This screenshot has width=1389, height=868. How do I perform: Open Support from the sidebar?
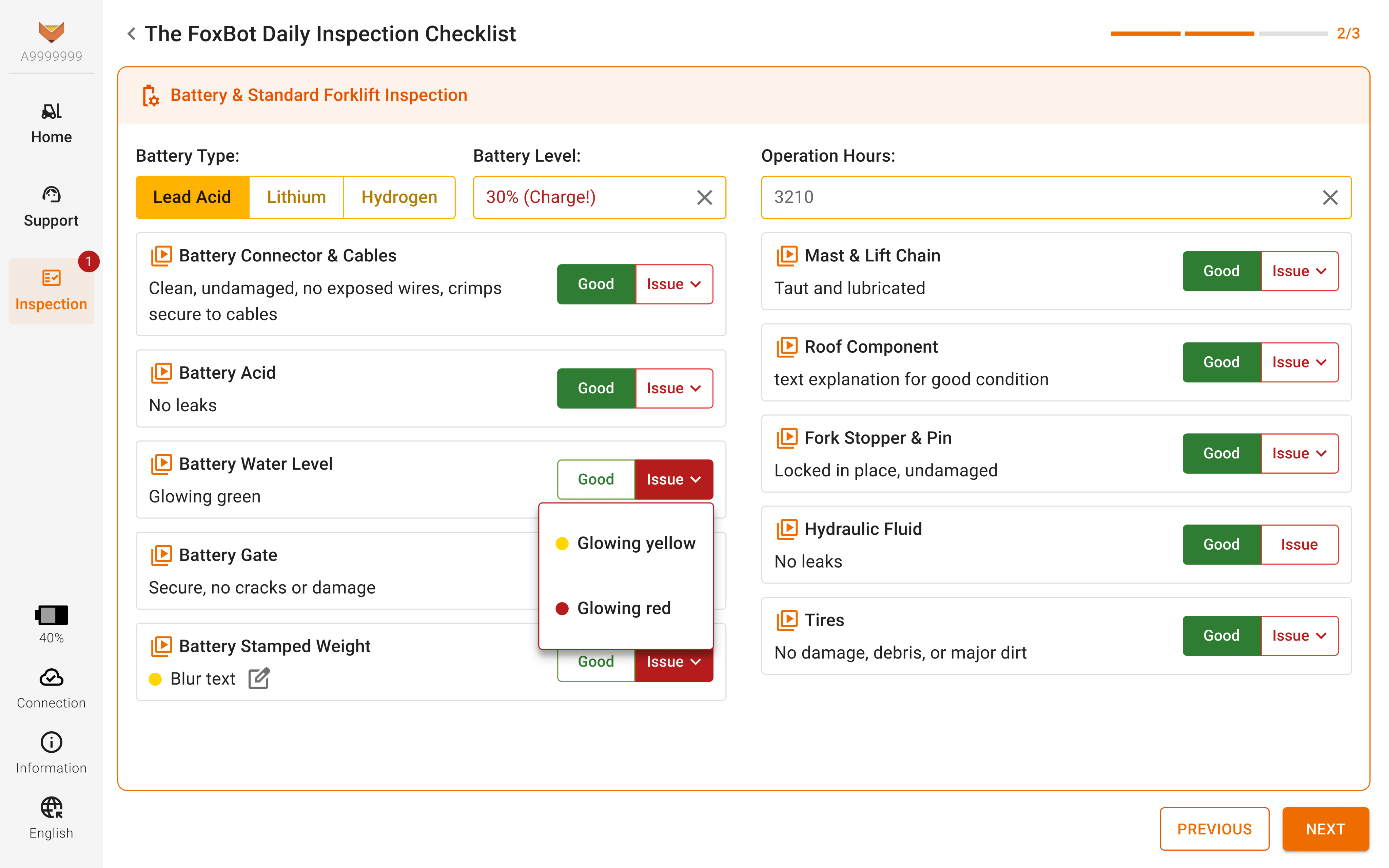point(51,207)
